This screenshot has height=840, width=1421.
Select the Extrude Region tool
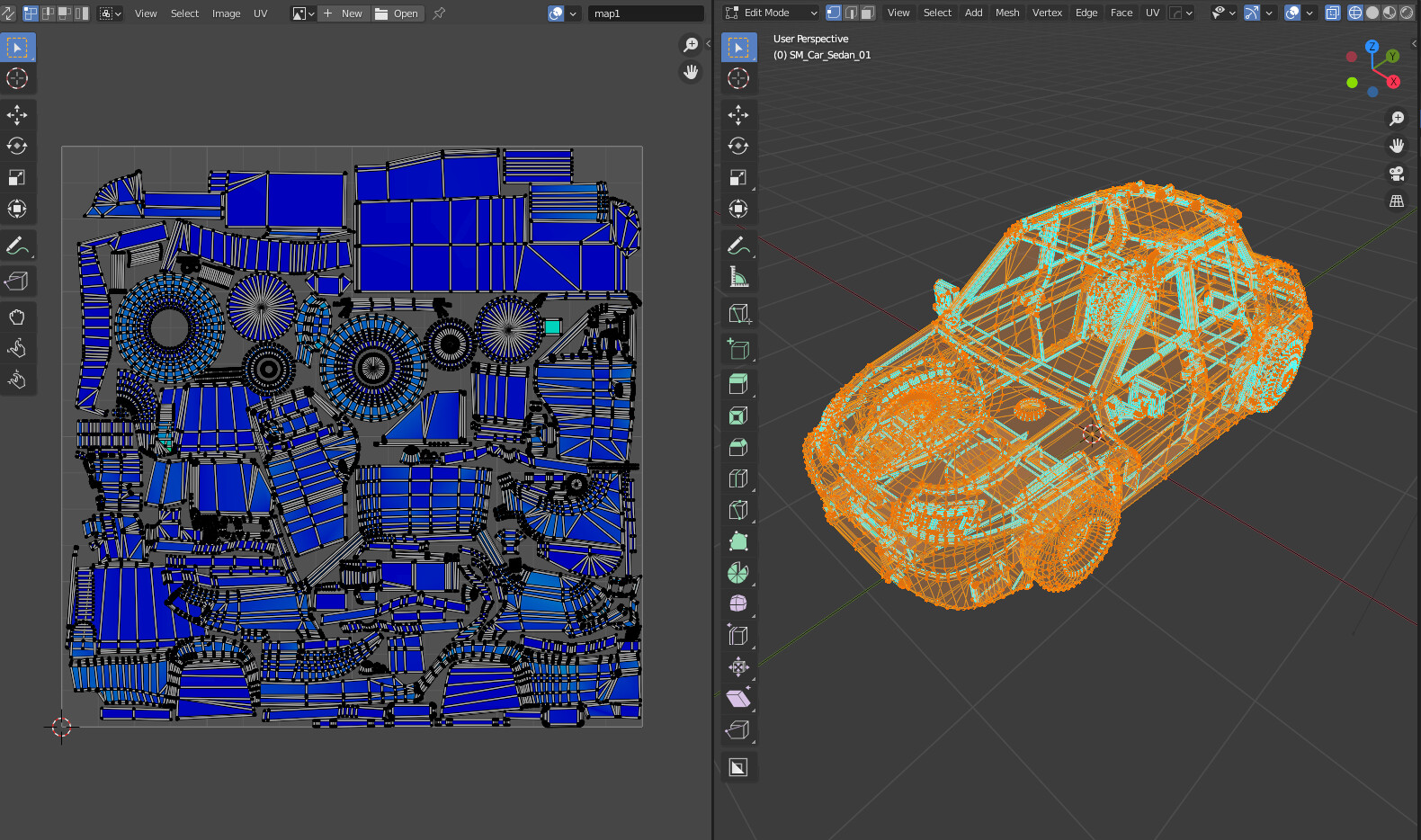click(x=738, y=384)
